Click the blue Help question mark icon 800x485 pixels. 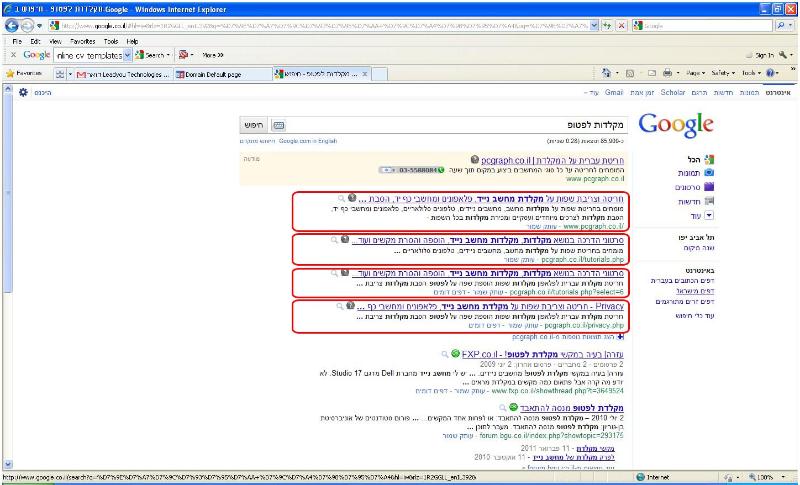(770, 73)
